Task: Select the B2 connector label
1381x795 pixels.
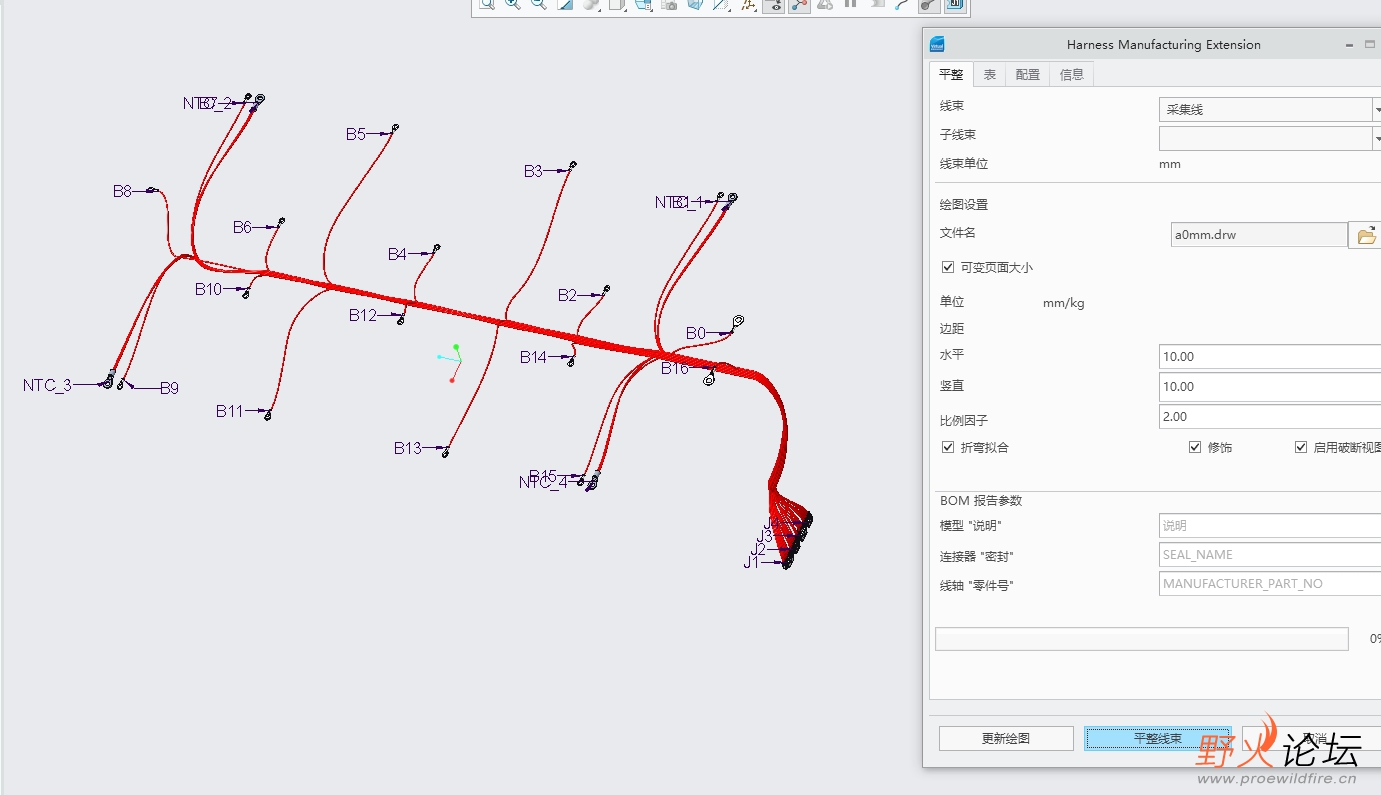Action: 567,295
